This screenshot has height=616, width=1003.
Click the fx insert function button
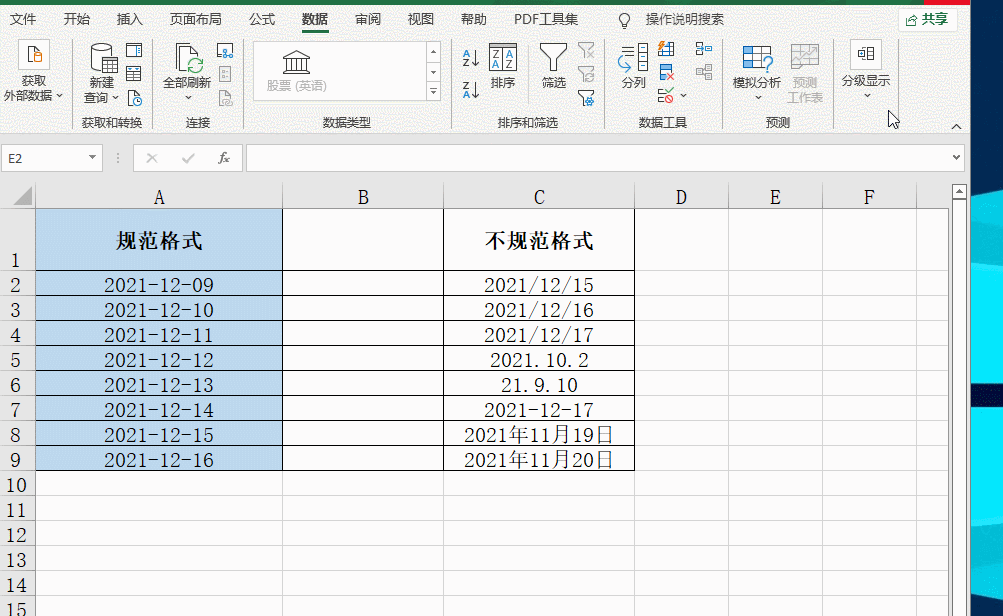(224, 158)
